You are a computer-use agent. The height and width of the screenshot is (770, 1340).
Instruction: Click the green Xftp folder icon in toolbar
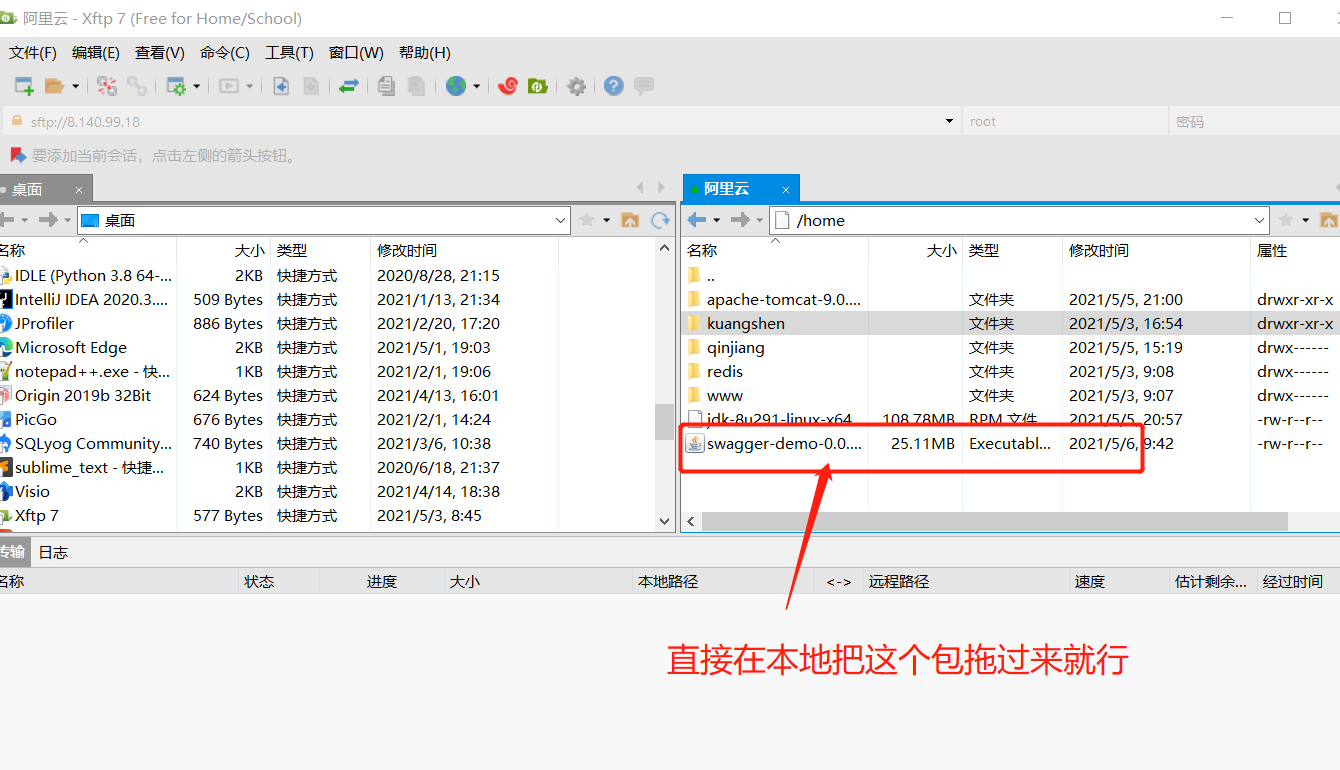tap(537, 86)
